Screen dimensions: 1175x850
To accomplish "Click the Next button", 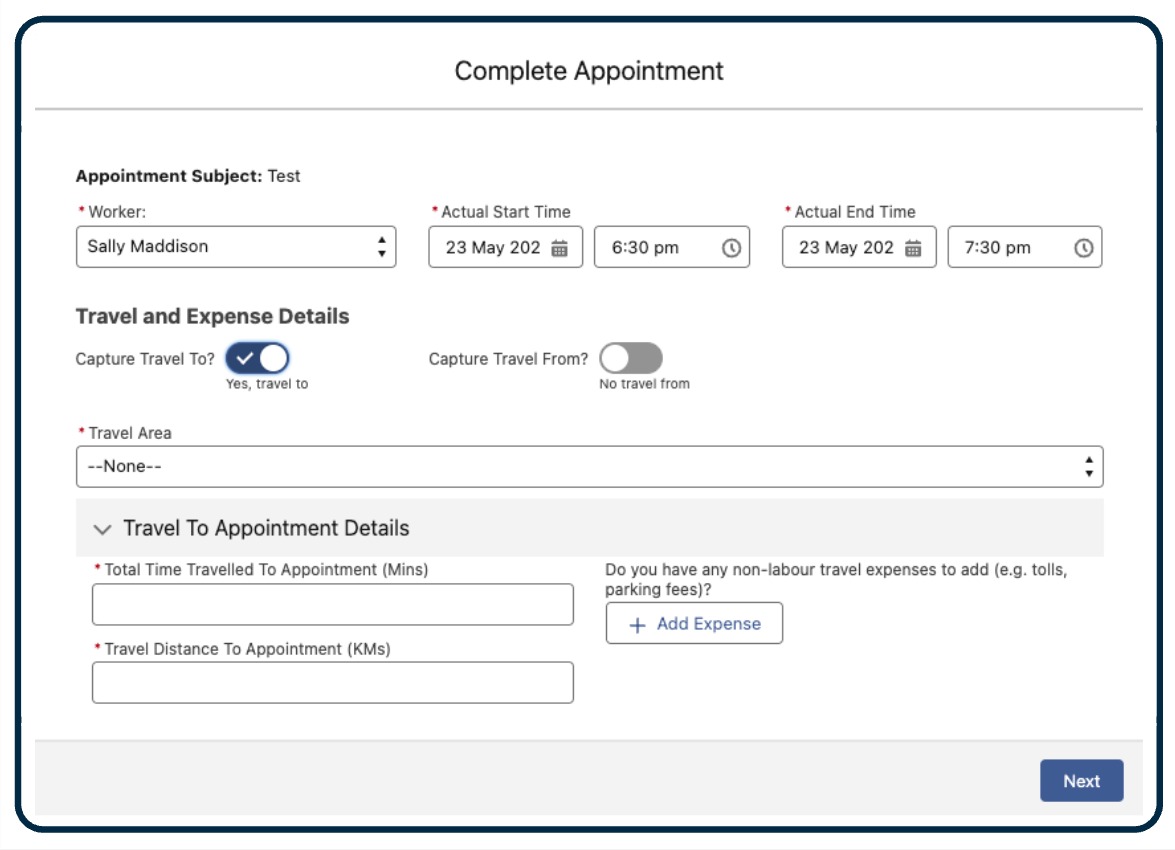I will (x=1081, y=781).
